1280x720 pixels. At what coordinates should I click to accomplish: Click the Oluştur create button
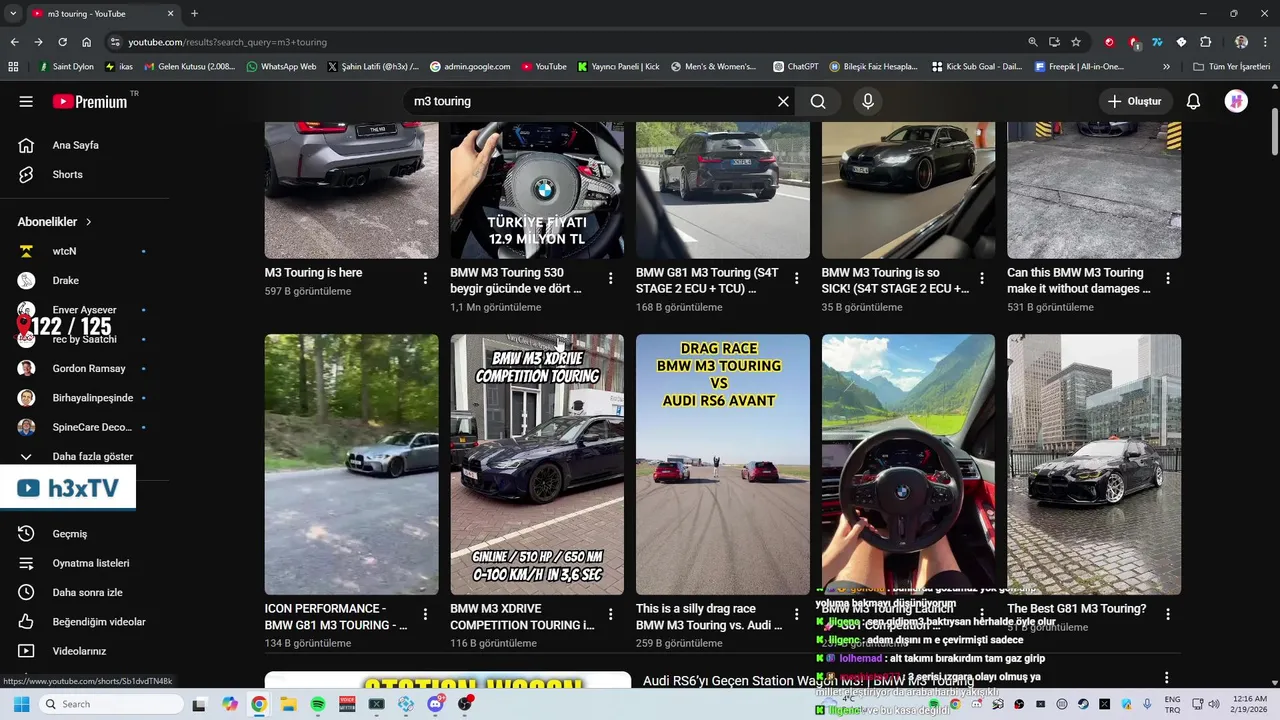click(x=1135, y=101)
